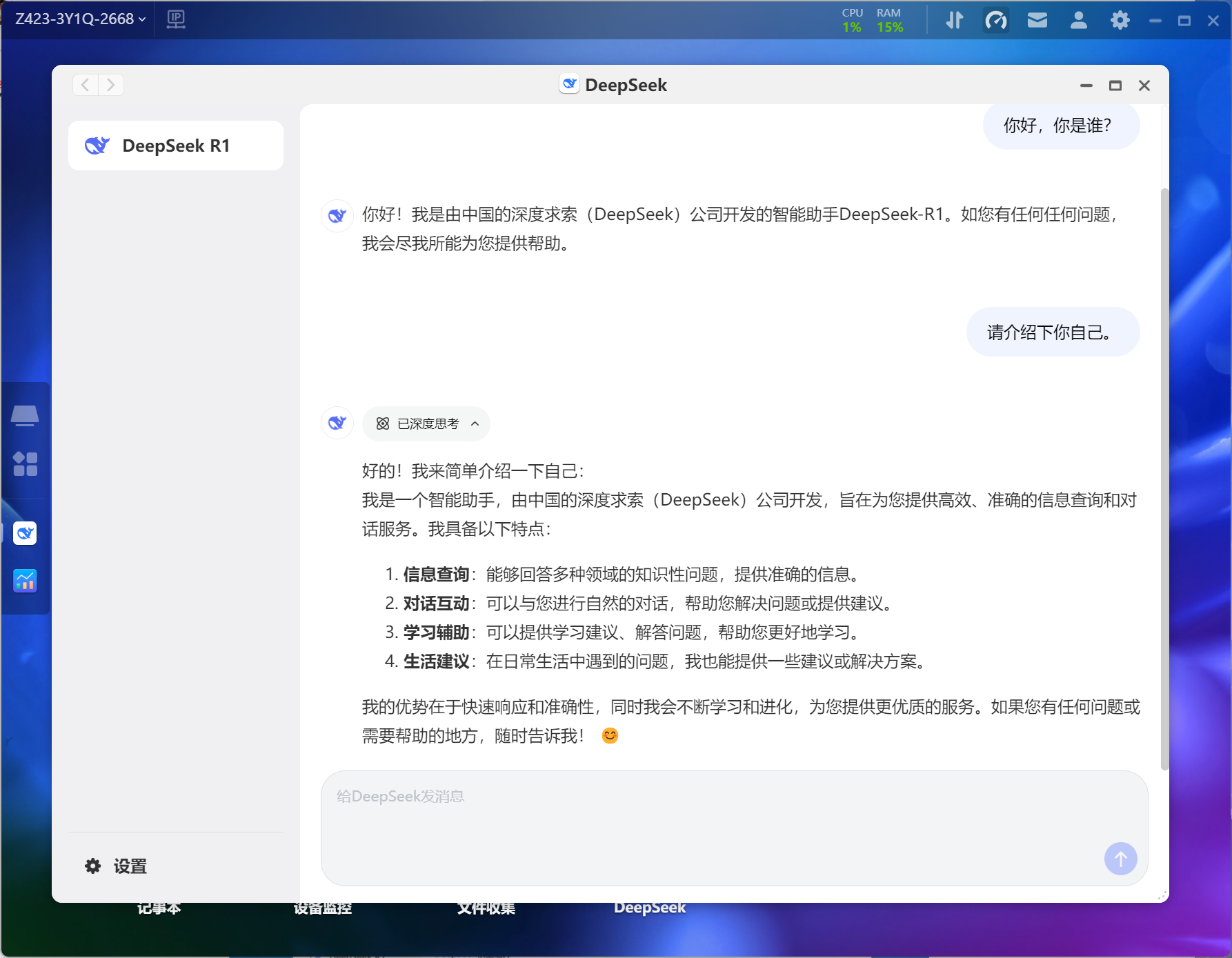Viewport: 1232px width, 958px height.
Task: Go forward with the right arrow button
Action: click(x=111, y=85)
